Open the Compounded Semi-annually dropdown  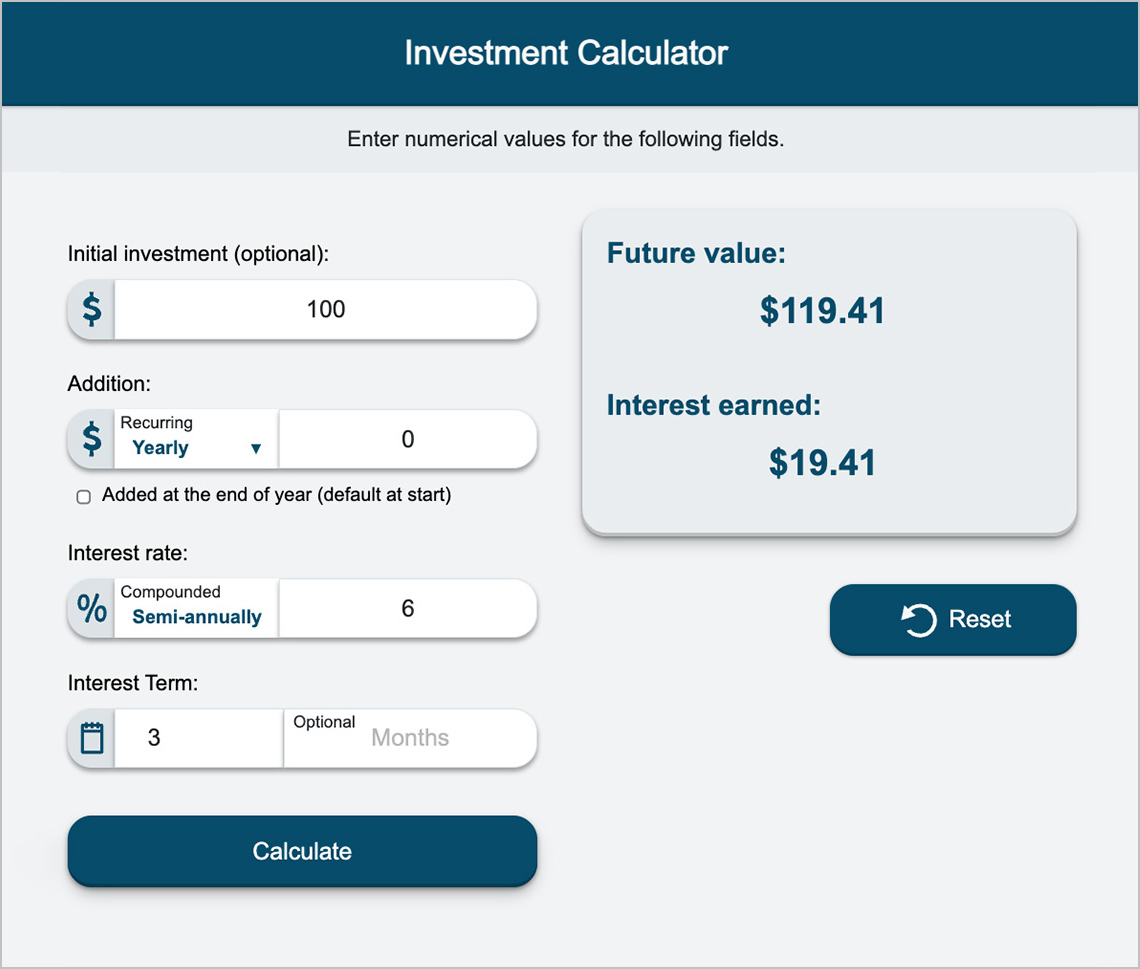196,609
